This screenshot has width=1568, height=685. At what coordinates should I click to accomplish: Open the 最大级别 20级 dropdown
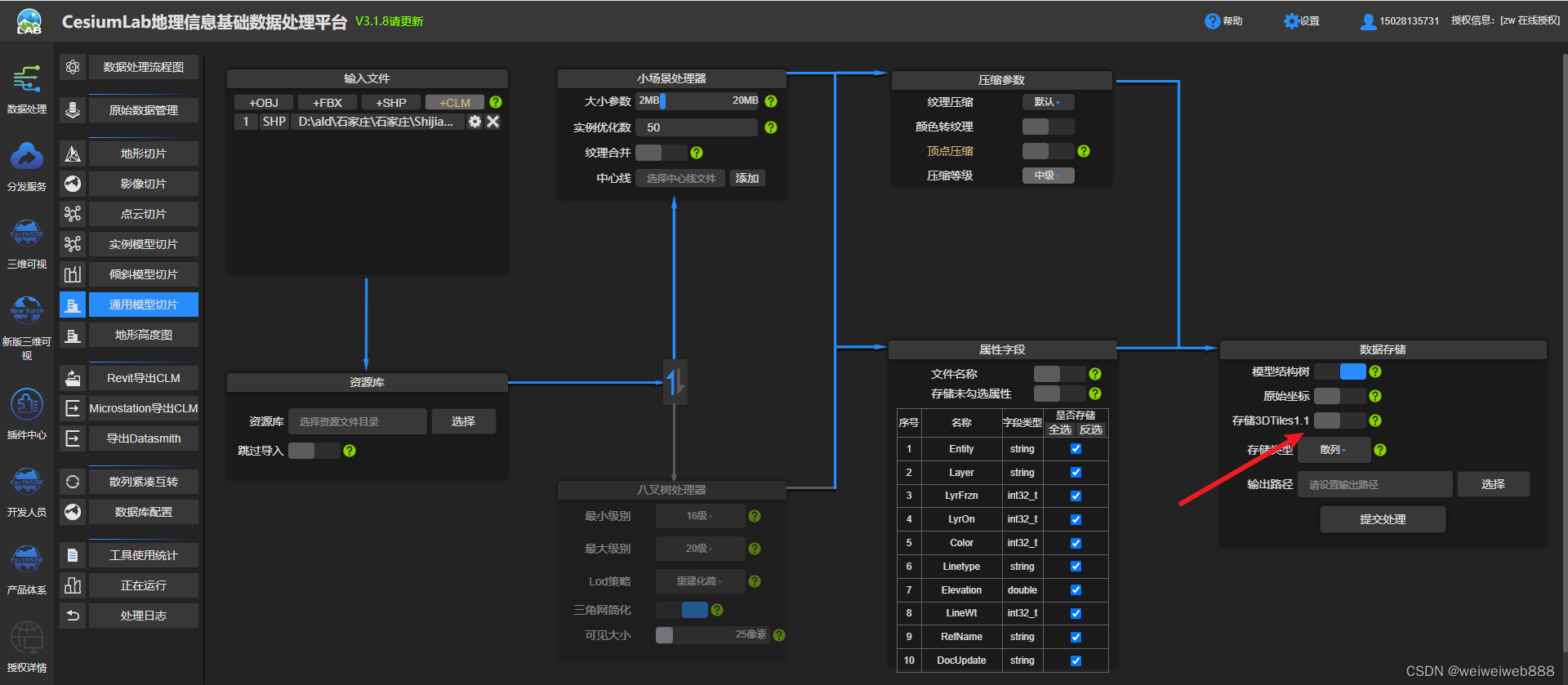[700, 549]
